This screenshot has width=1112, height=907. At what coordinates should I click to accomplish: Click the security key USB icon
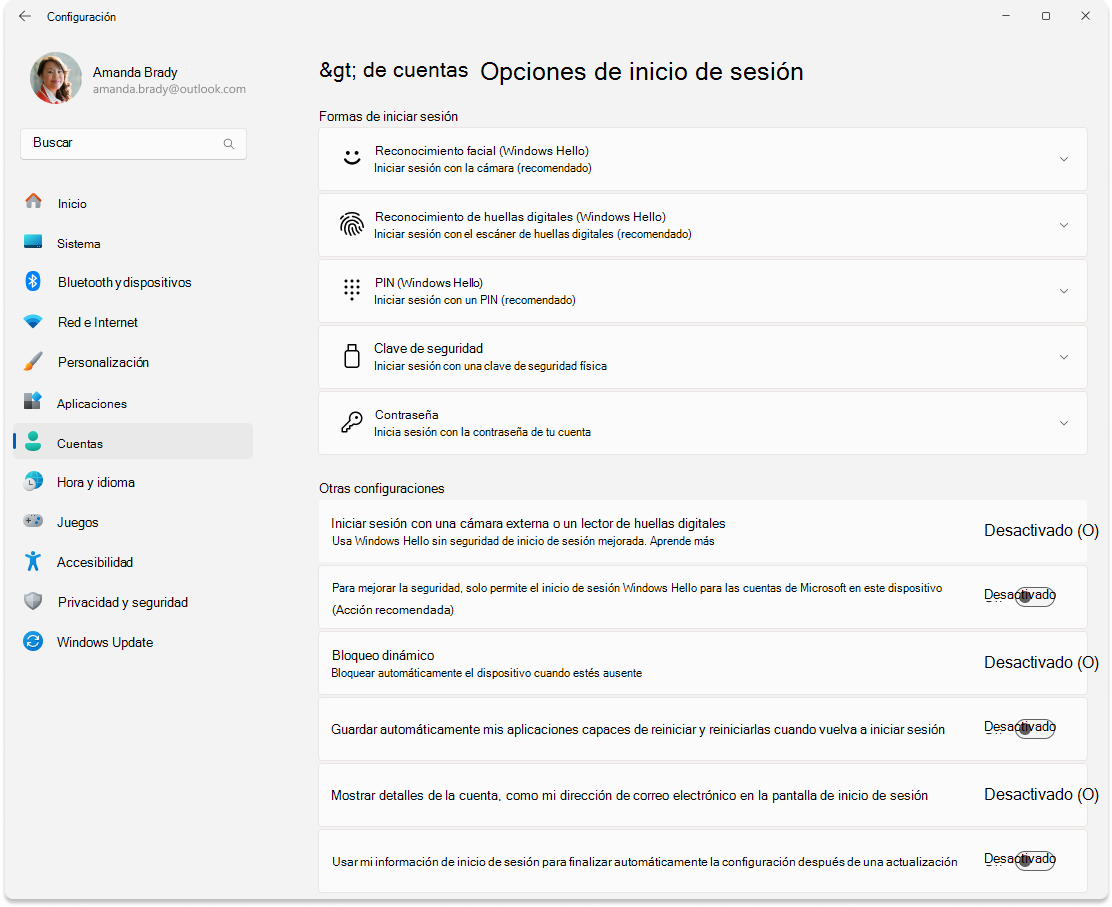pyautogui.click(x=352, y=356)
